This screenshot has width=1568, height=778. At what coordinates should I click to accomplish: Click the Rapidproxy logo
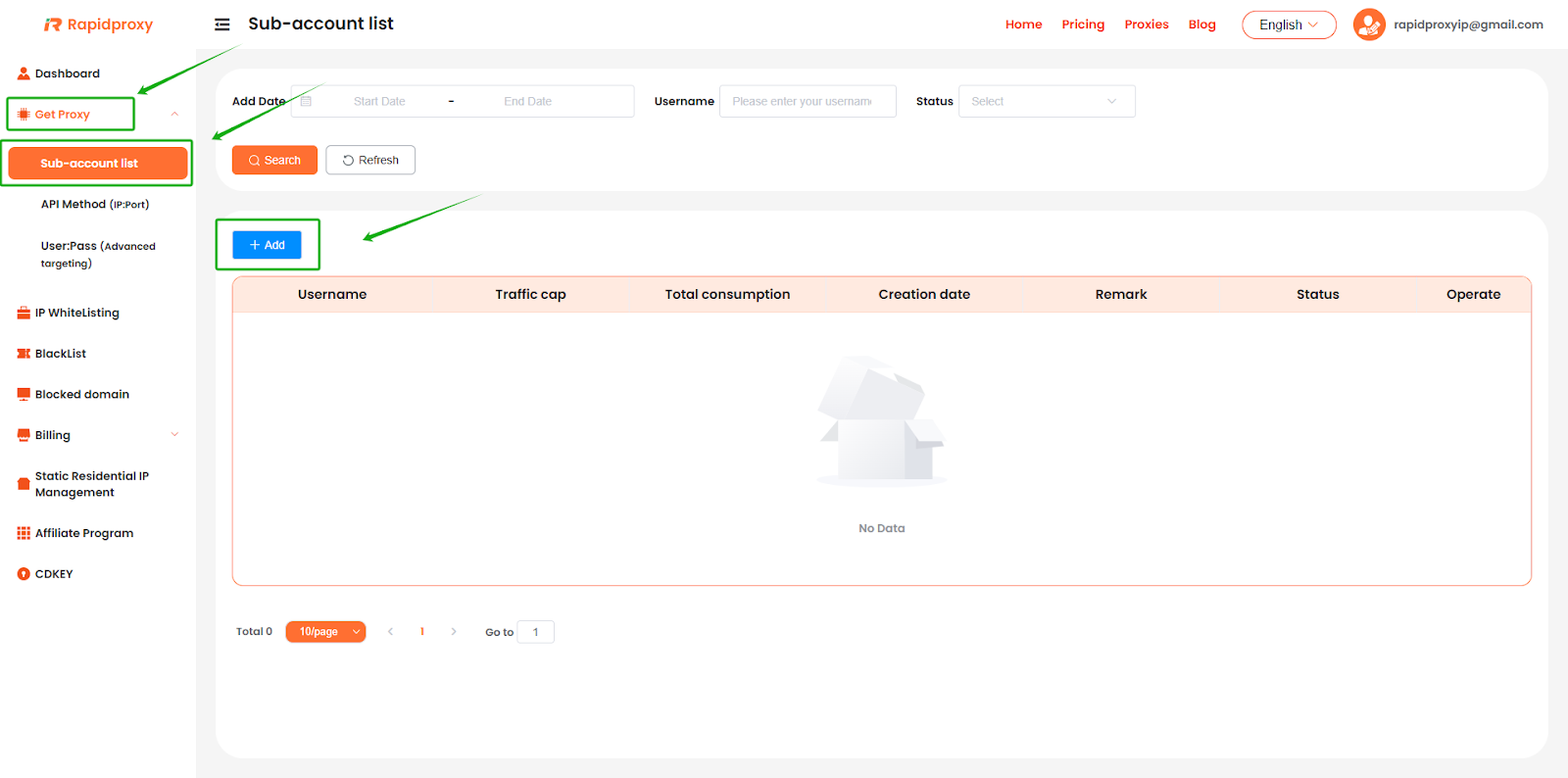pyautogui.click(x=99, y=24)
